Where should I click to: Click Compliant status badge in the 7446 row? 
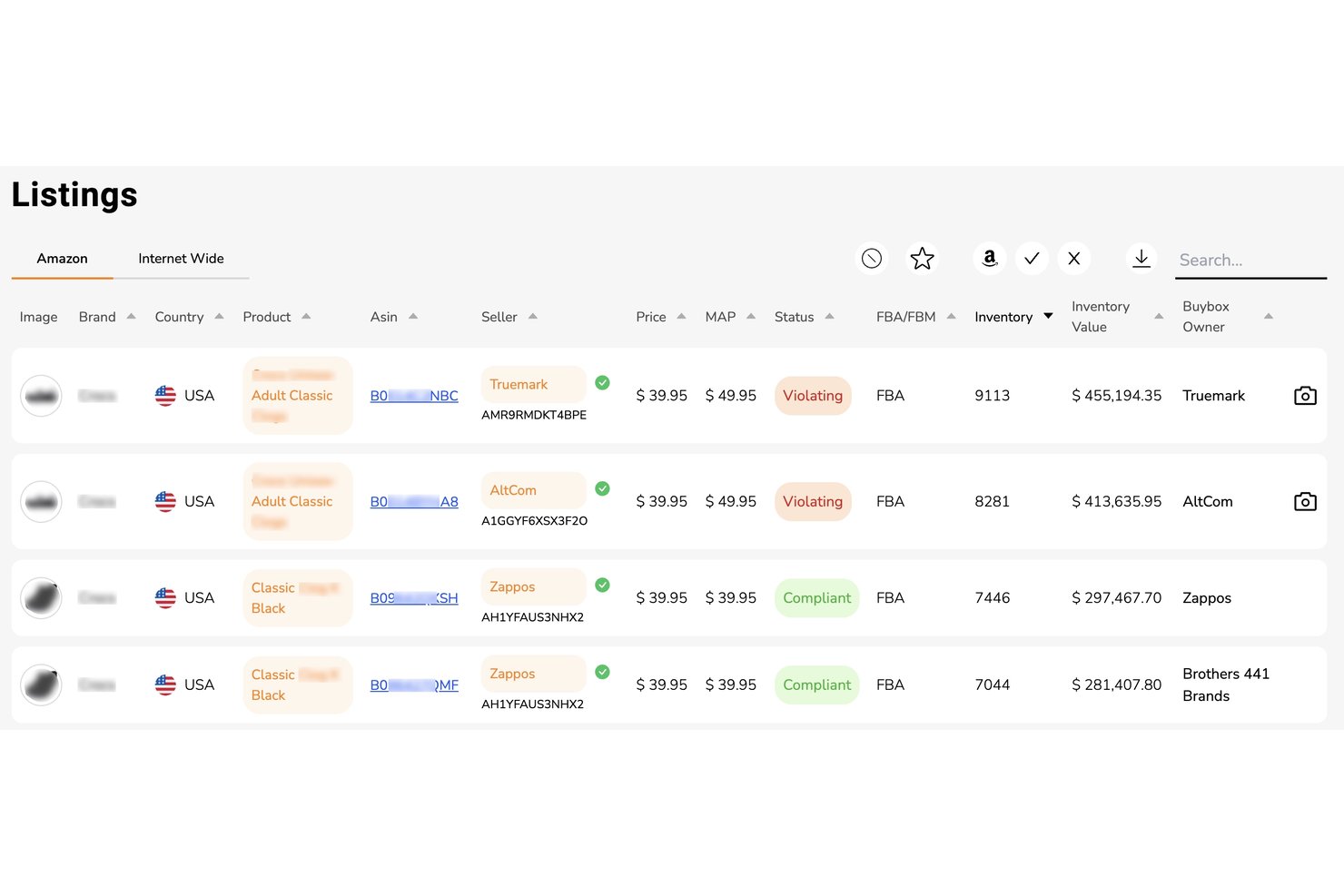pyautogui.click(x=816, y=597)
